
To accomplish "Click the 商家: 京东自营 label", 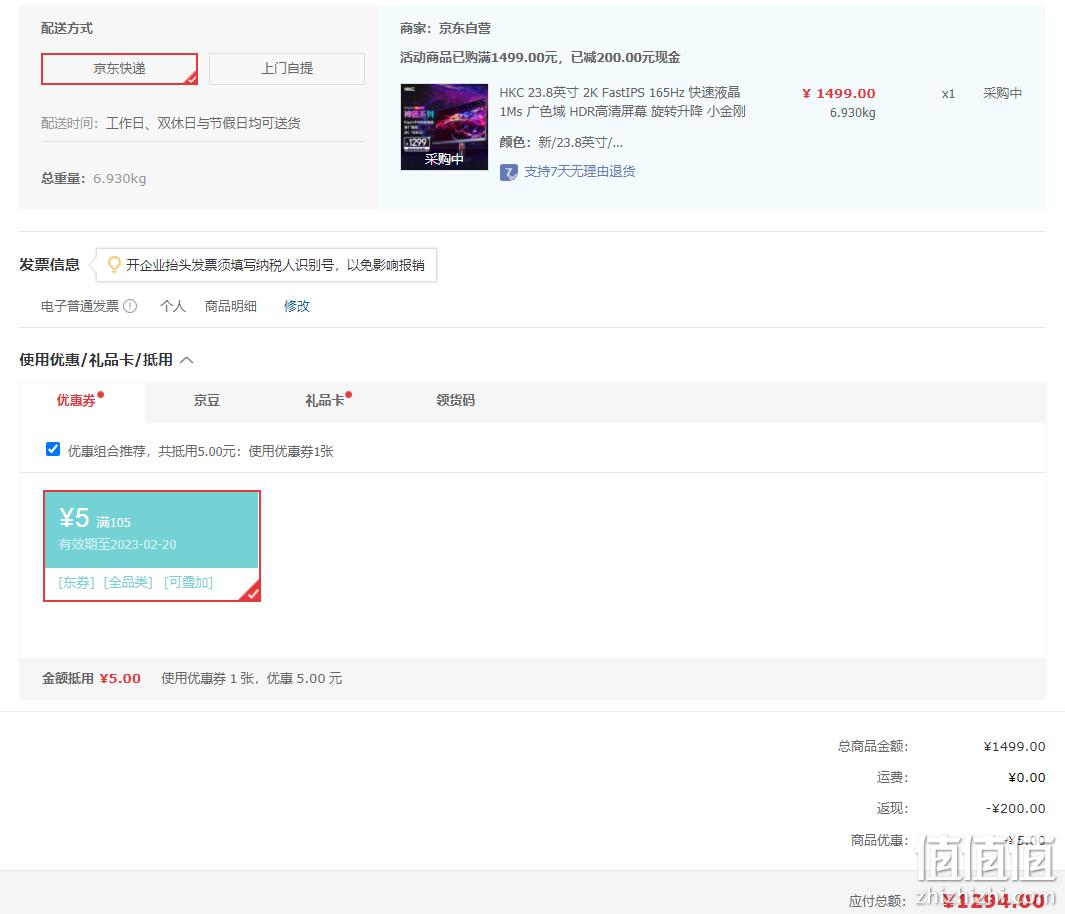I will point(446,29).
